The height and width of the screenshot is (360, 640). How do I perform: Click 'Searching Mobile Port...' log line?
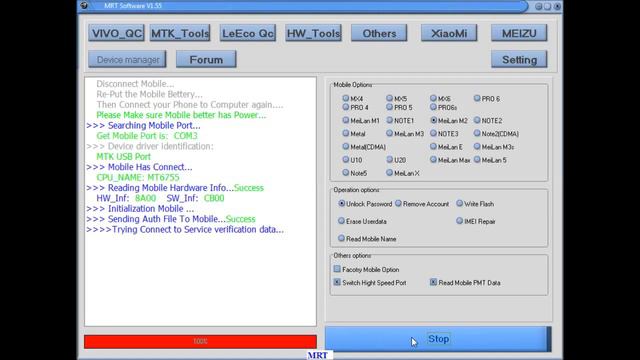click(x=143, y=125)
